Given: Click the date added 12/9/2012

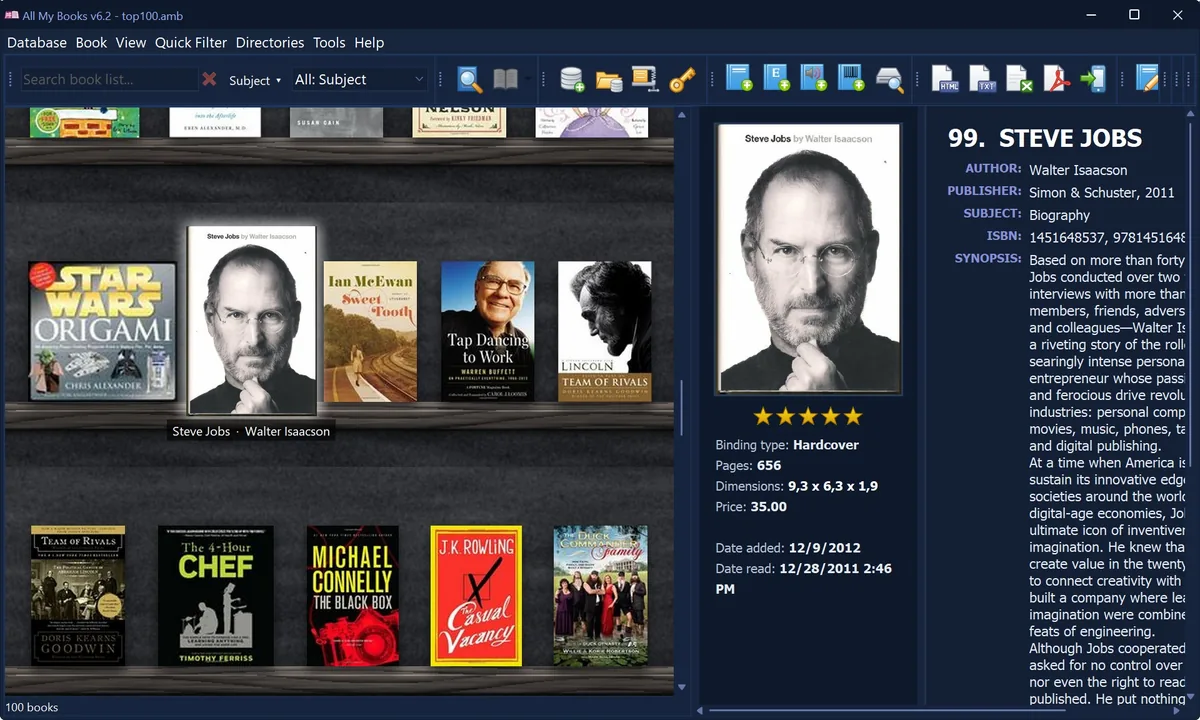Looking at the screenshot, I should click(x=824, y=548).
